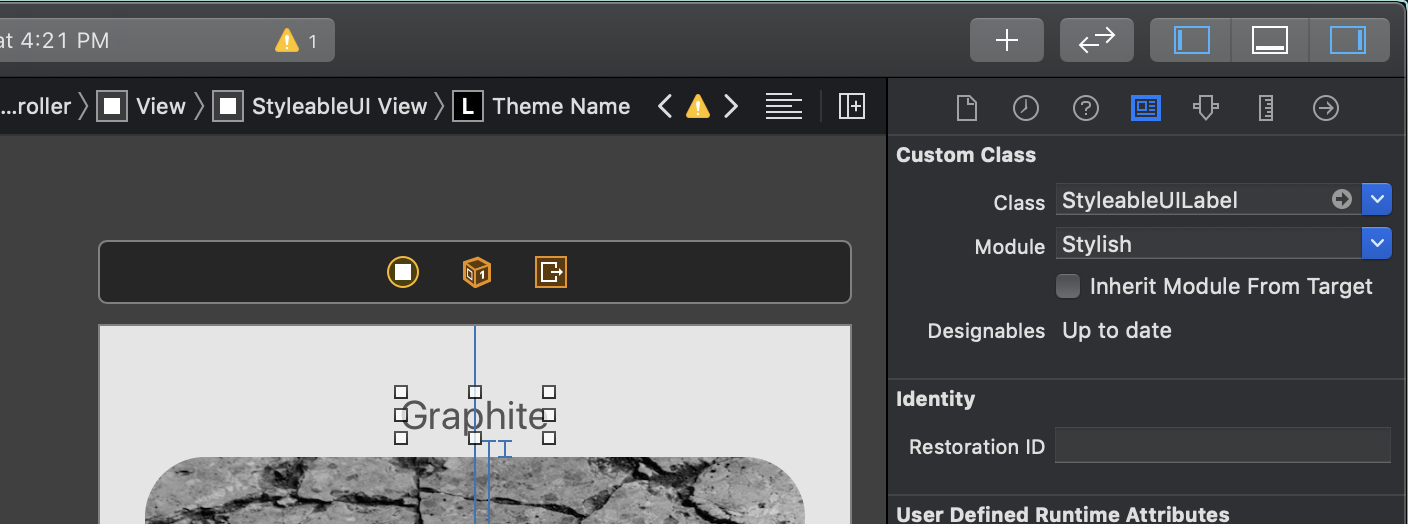The width and height of the screenshot is (1408, 524).
Task: Toggle the bottom debug area panel
Action: [x=1269, y=40]
